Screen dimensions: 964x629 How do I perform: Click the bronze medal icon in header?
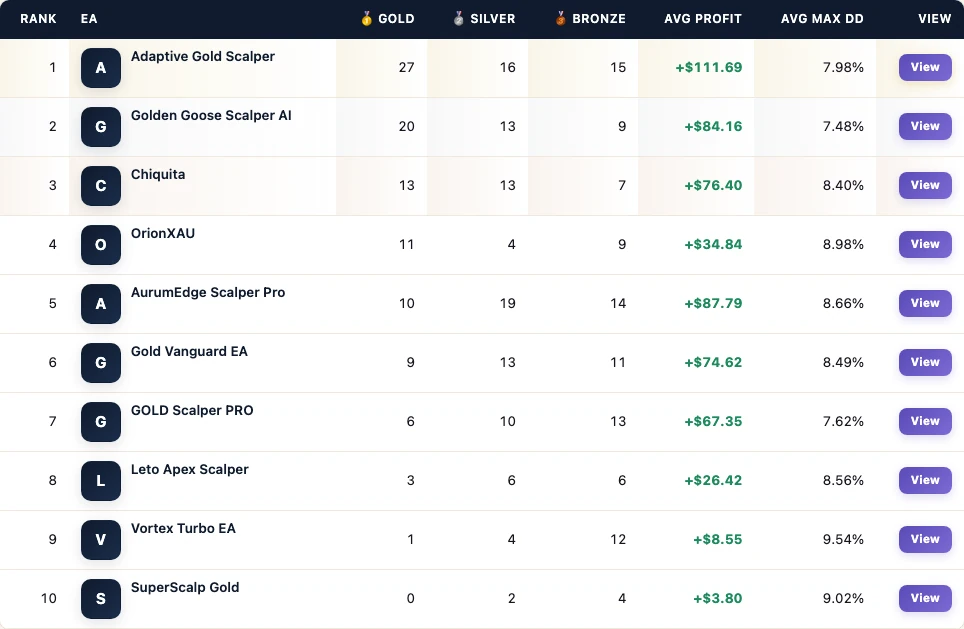561,18
